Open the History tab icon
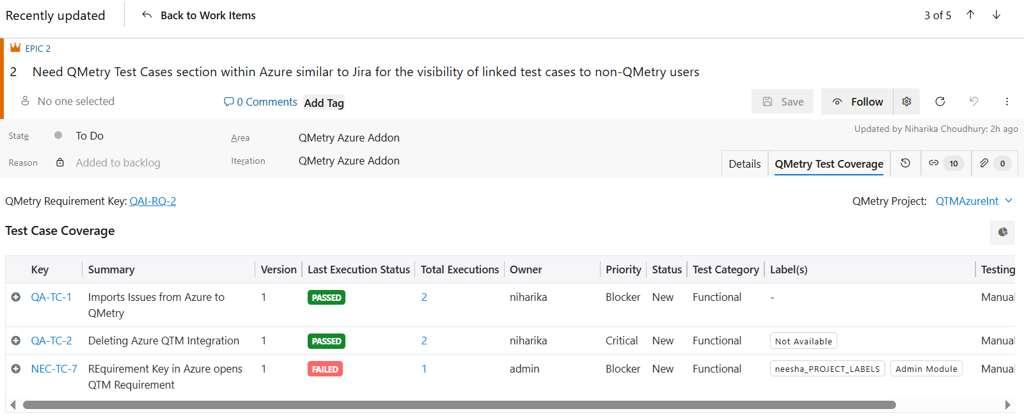Viewport: 1024px width, 418px height. pyautogui.click(x=905, y=163)
